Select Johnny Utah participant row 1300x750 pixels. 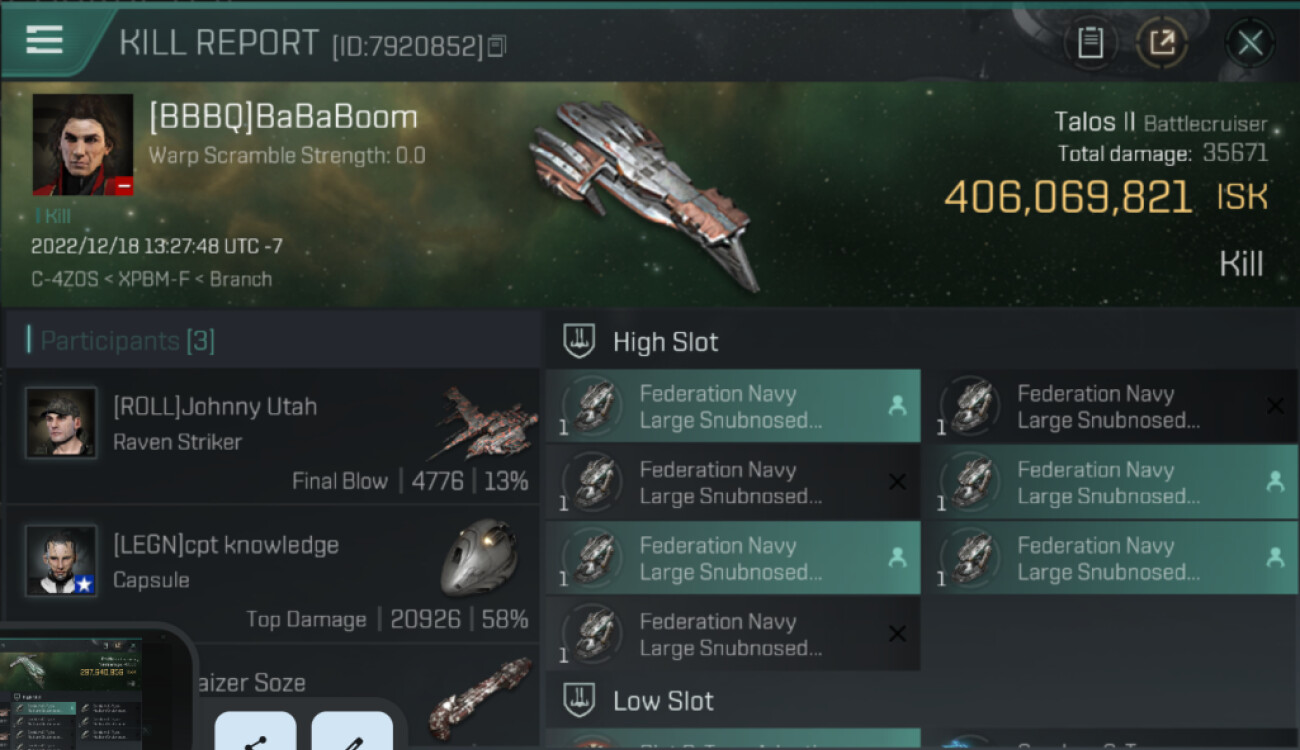[x=272, y=436]
